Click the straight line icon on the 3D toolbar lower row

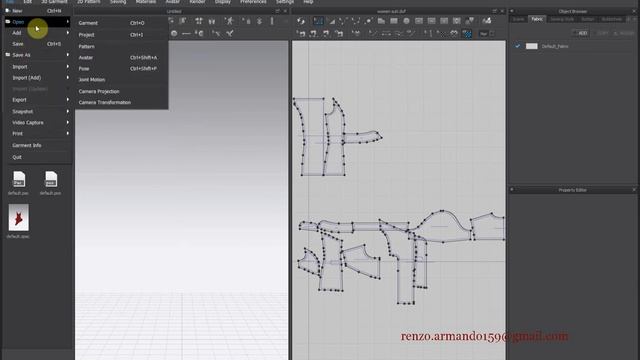[x=186, y=33]
